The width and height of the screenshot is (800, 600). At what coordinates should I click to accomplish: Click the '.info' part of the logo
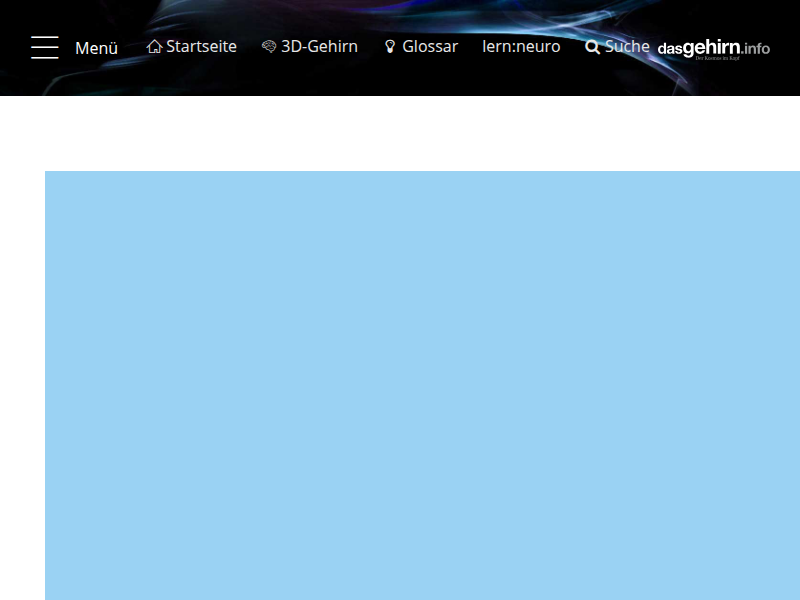756,48
